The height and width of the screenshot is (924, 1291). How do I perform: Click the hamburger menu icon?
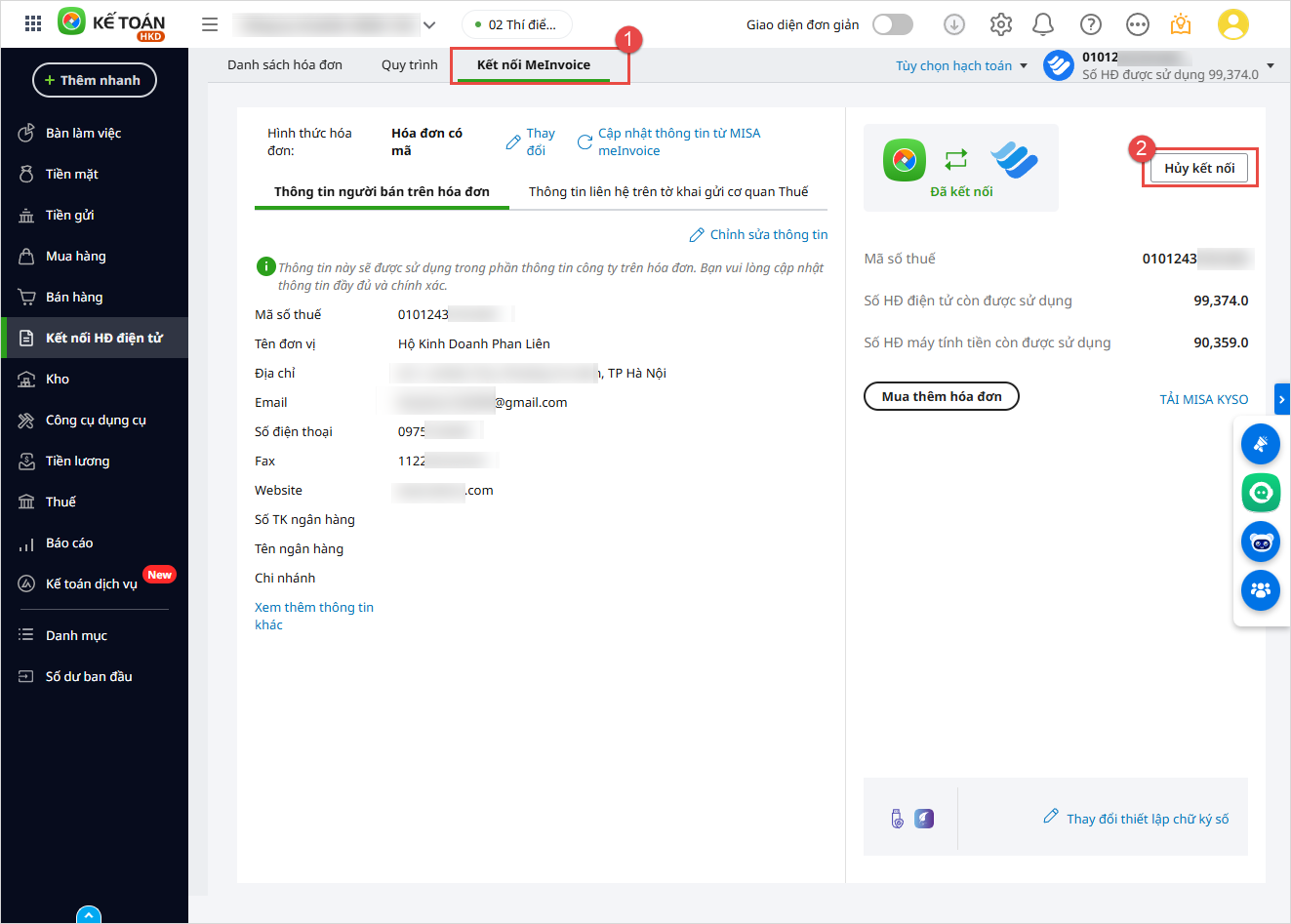click(210, 24)
